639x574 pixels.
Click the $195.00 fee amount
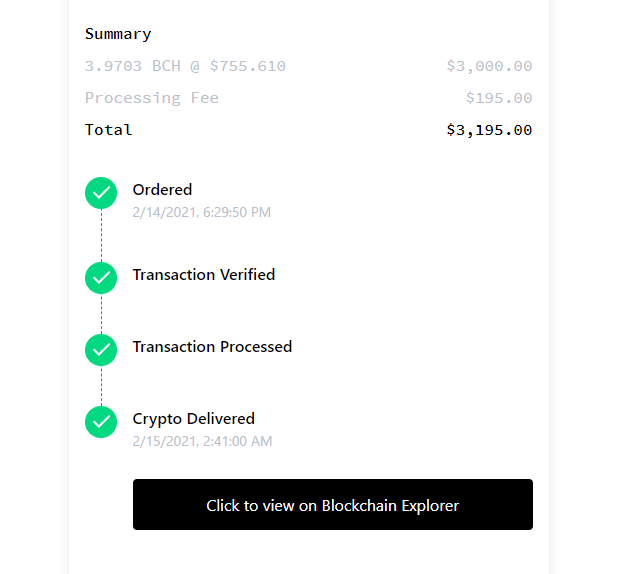[x=499, y=98]
